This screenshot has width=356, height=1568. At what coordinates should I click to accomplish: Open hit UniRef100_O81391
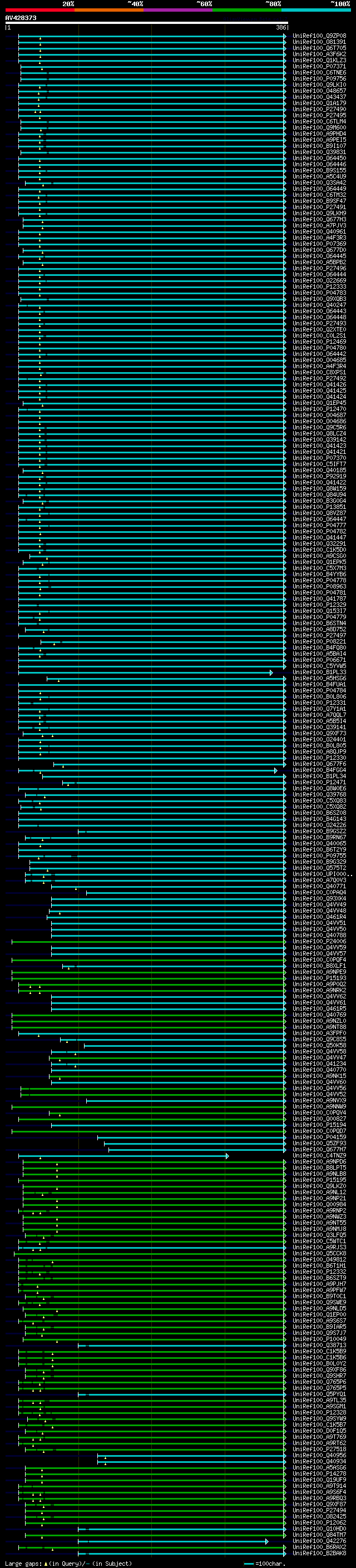(x=319, y=42)
